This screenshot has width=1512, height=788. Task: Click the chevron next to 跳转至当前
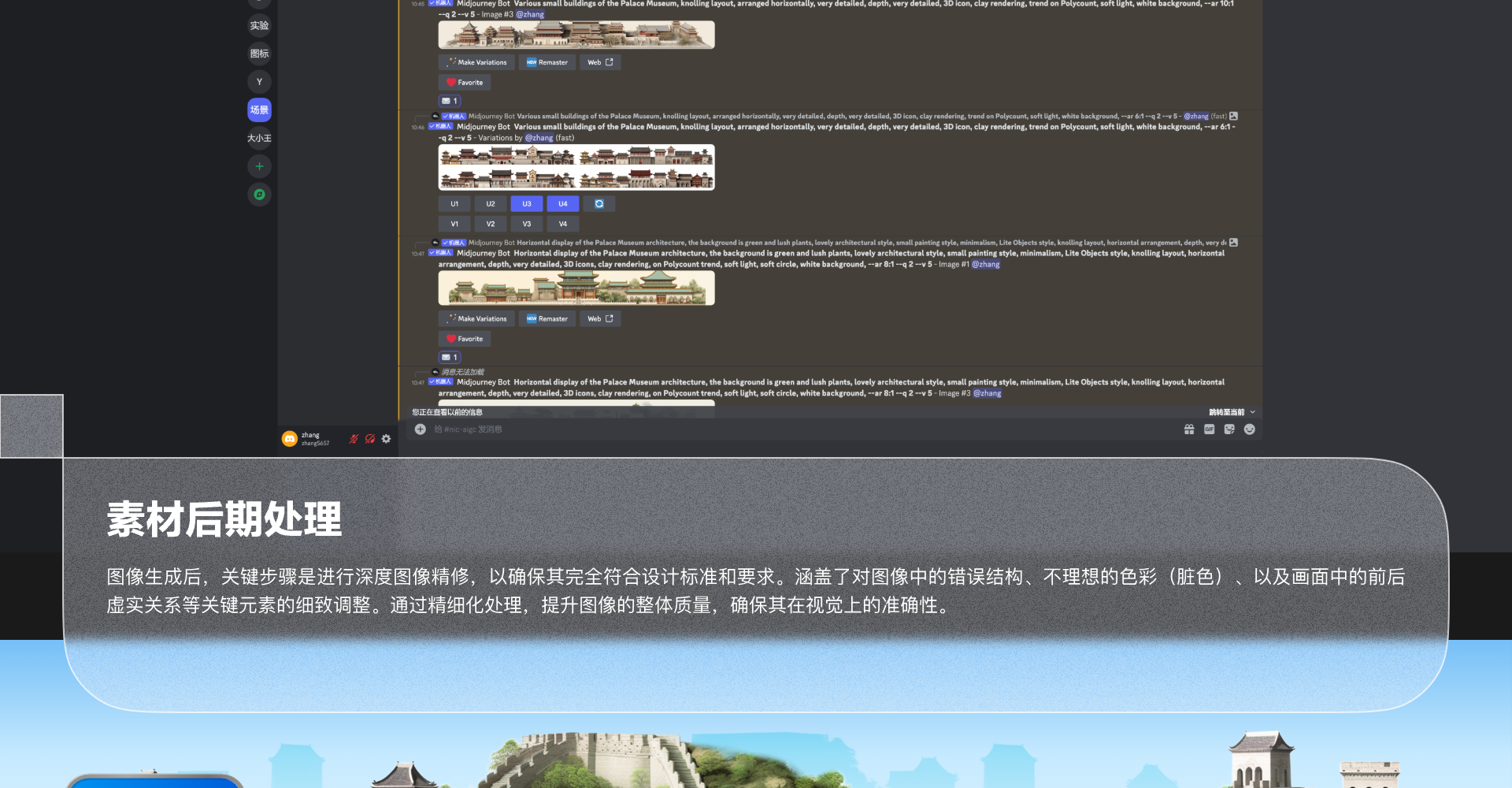tap(1252, 412)
